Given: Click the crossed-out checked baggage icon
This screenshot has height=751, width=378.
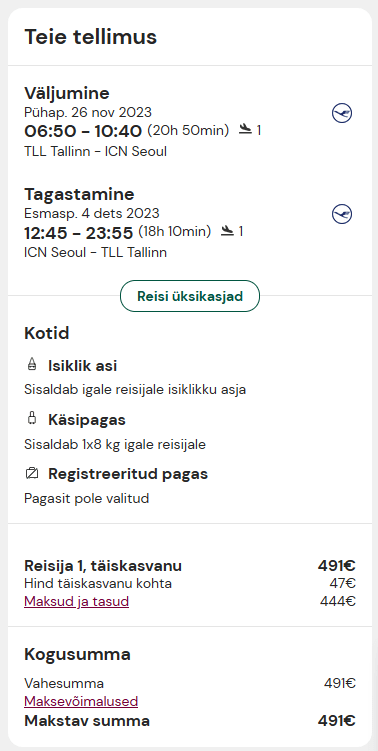Looking at the screenshot, I should click(32, 474).
